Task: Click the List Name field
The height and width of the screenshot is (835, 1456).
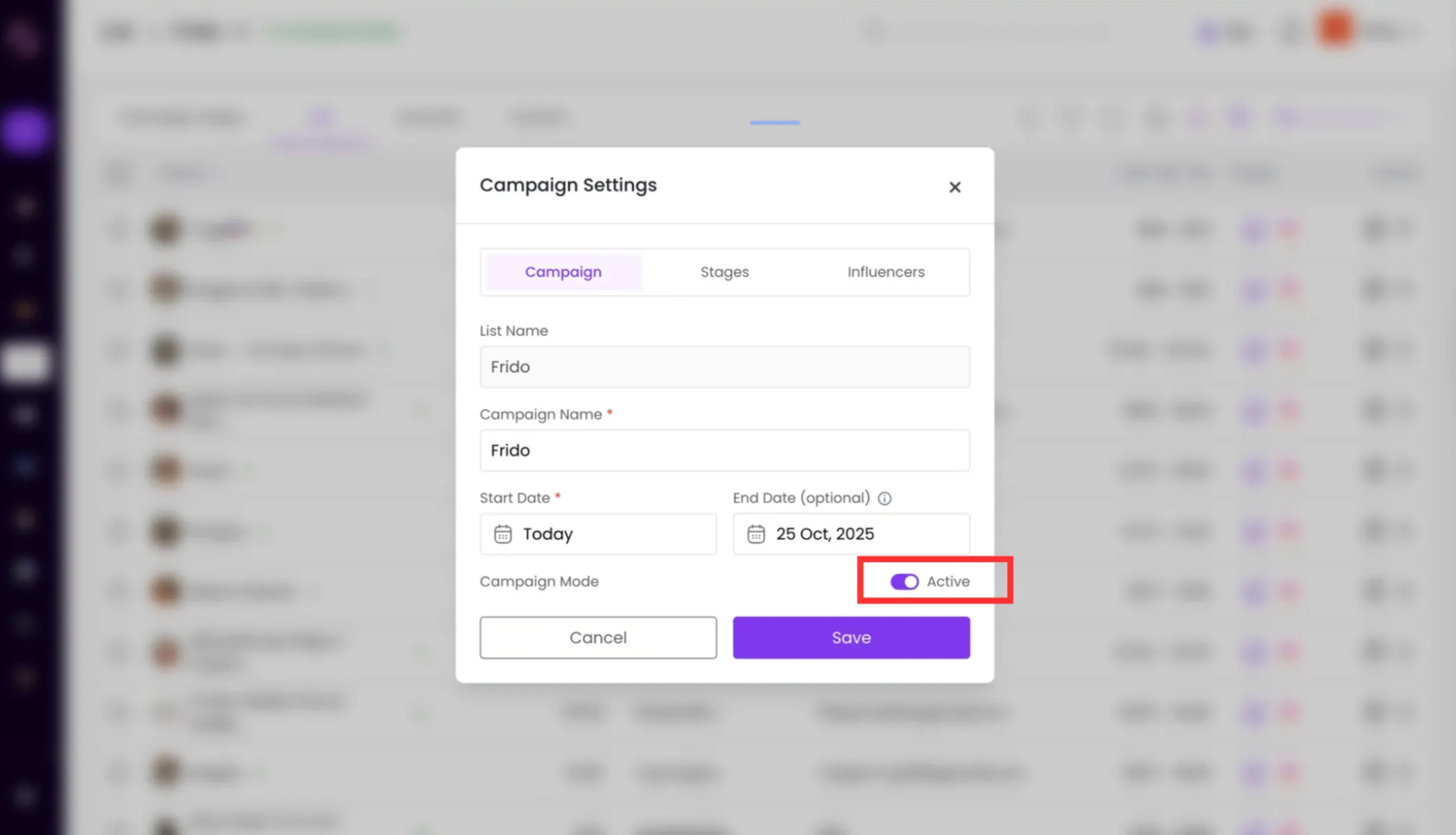Action: click(x=724, y=367)
